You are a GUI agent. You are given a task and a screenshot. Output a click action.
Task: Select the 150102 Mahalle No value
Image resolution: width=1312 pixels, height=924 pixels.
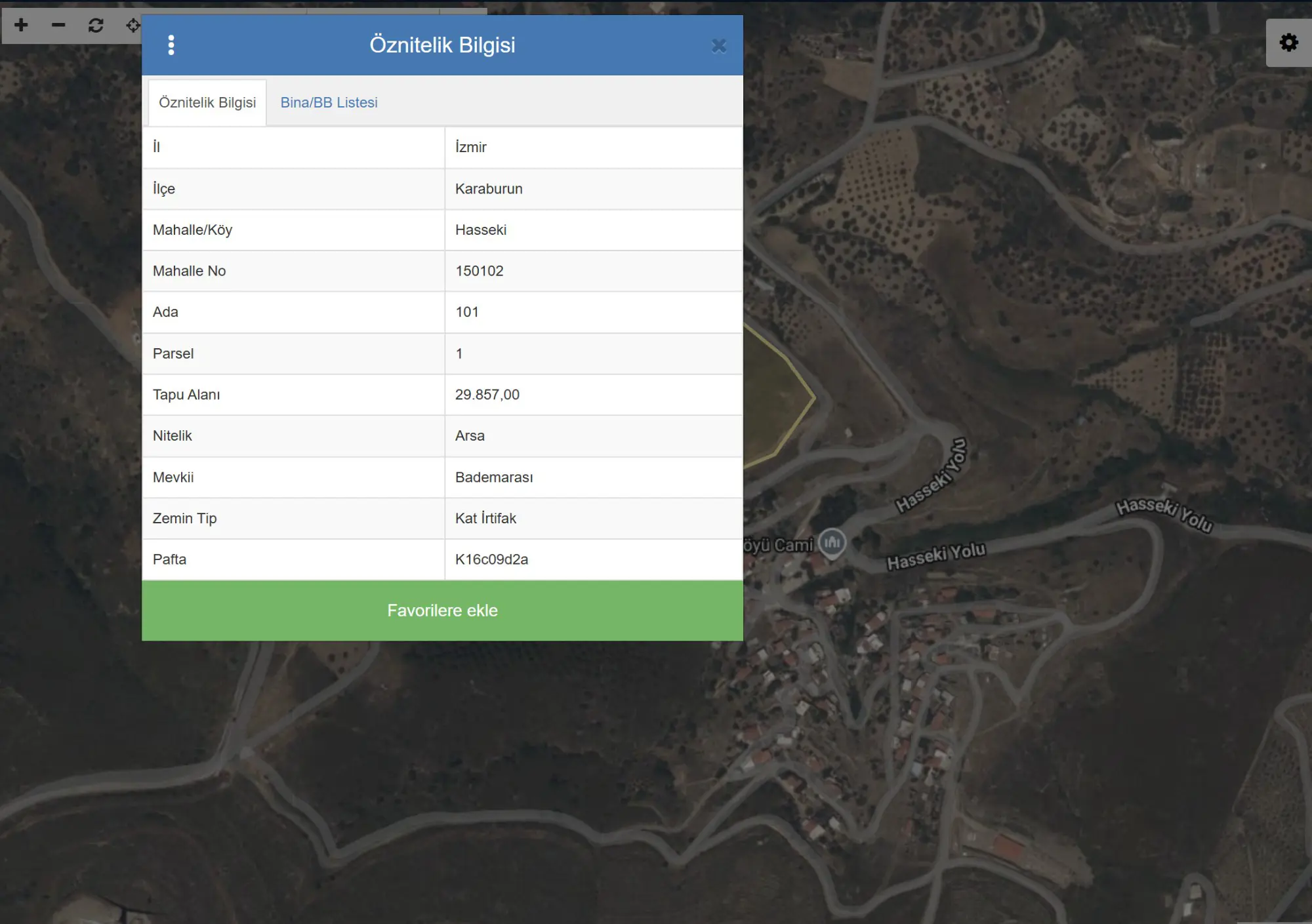click(594, 271)
